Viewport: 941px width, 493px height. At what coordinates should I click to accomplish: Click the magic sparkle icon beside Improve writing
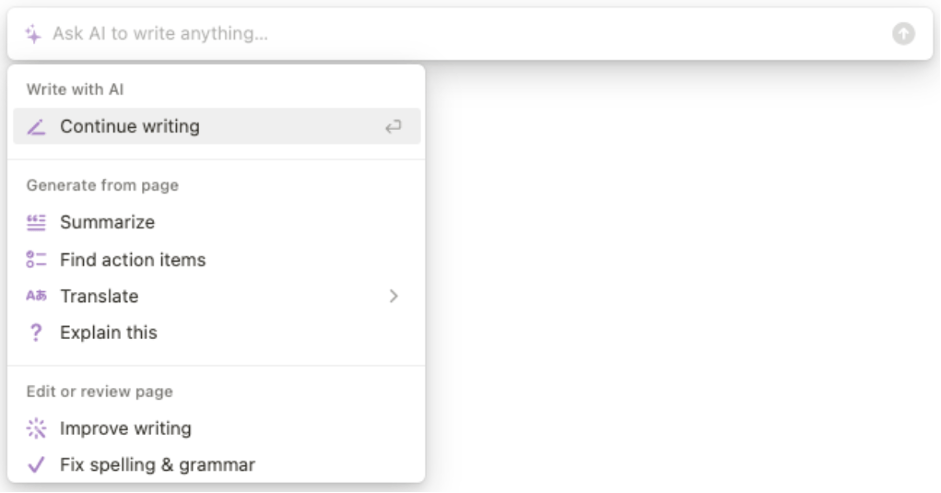[36, 429]
